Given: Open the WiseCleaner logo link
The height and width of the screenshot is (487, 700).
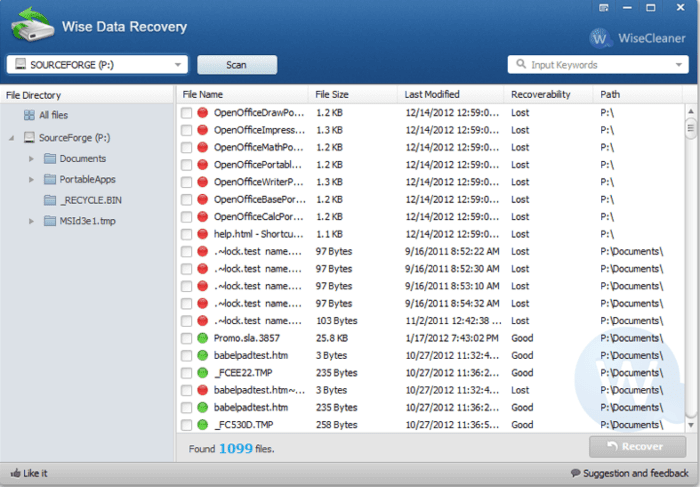Looking at the screenshot, I should 638,38.
